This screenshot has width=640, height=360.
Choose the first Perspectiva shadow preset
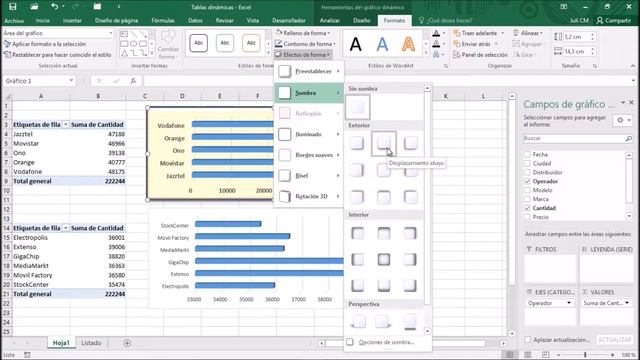click(358, 321)
